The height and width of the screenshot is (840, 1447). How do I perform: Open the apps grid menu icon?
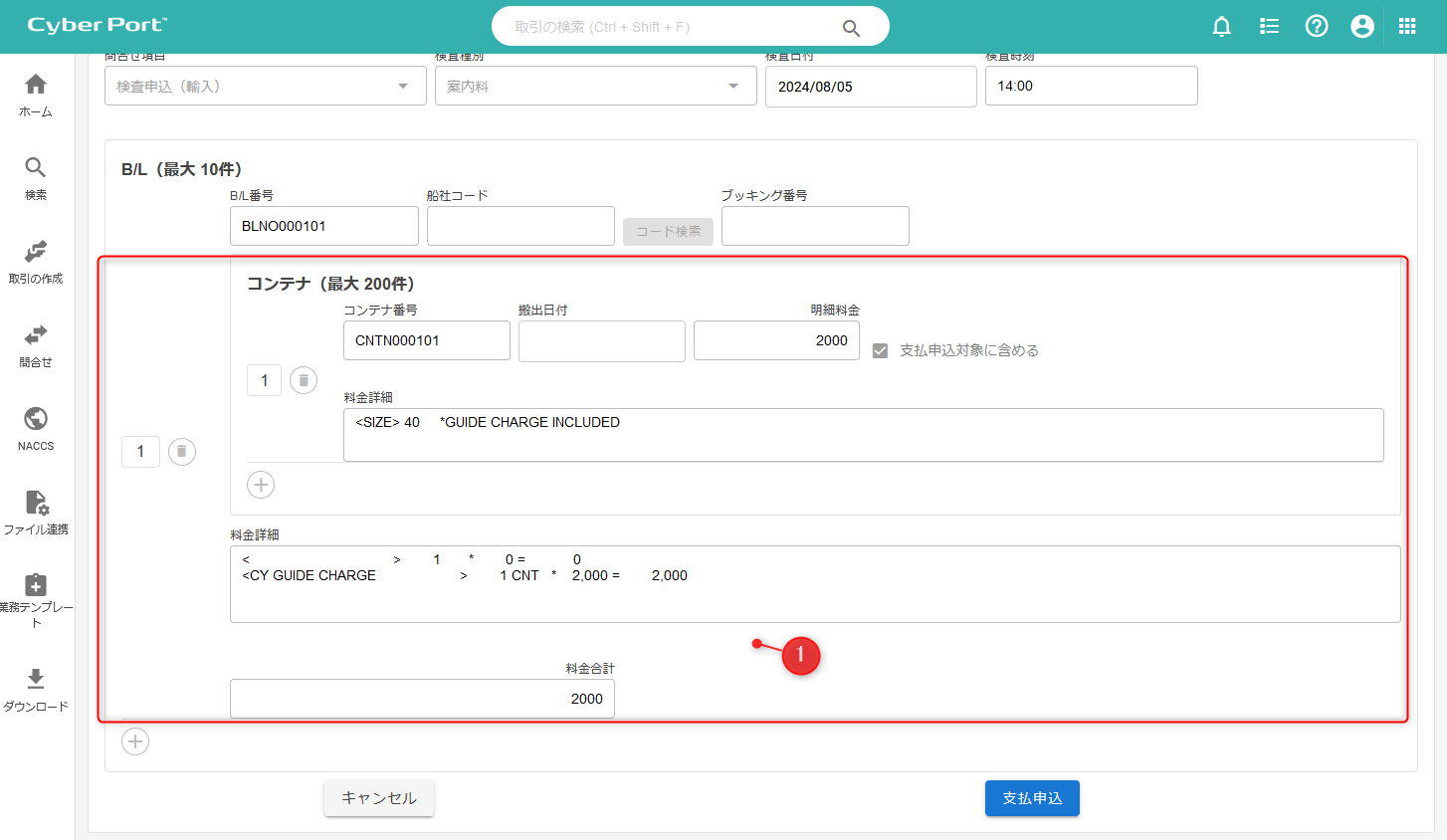point(1407,27)
